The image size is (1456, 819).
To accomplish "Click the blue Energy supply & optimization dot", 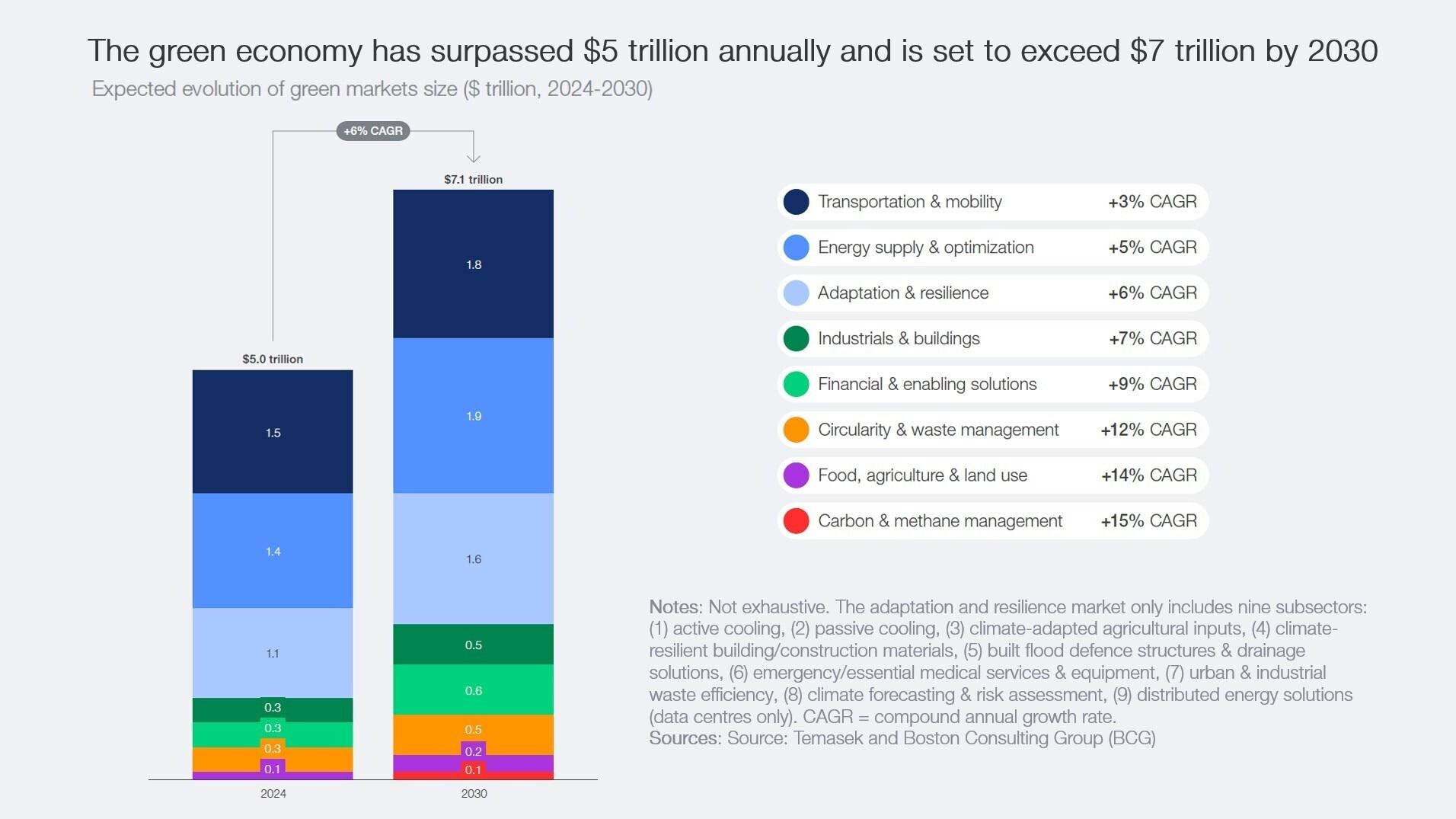I will click(x=796, y=248).
